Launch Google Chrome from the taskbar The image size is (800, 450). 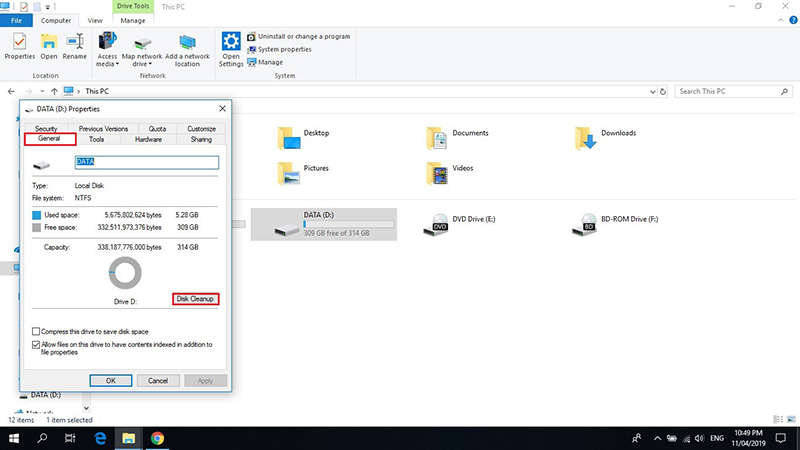157,438
